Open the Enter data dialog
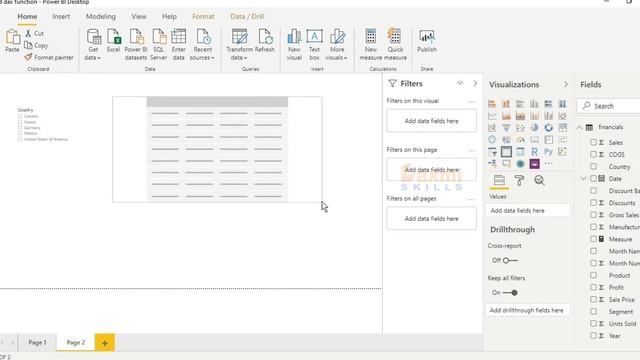This screenshot has height=360, width=640. (x=178, y=45)
